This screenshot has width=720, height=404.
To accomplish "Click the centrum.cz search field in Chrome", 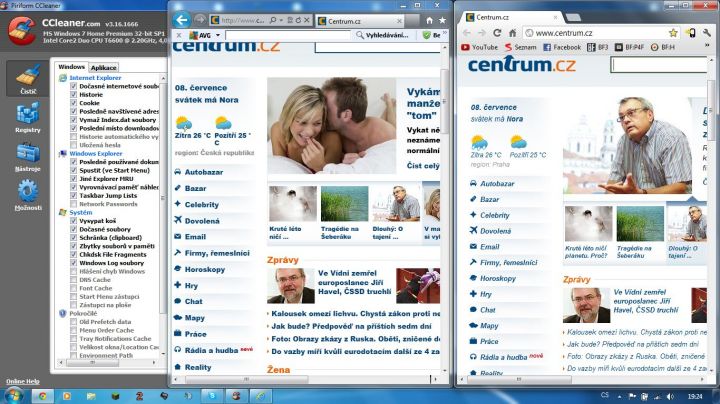I will [x=659, y=65].
